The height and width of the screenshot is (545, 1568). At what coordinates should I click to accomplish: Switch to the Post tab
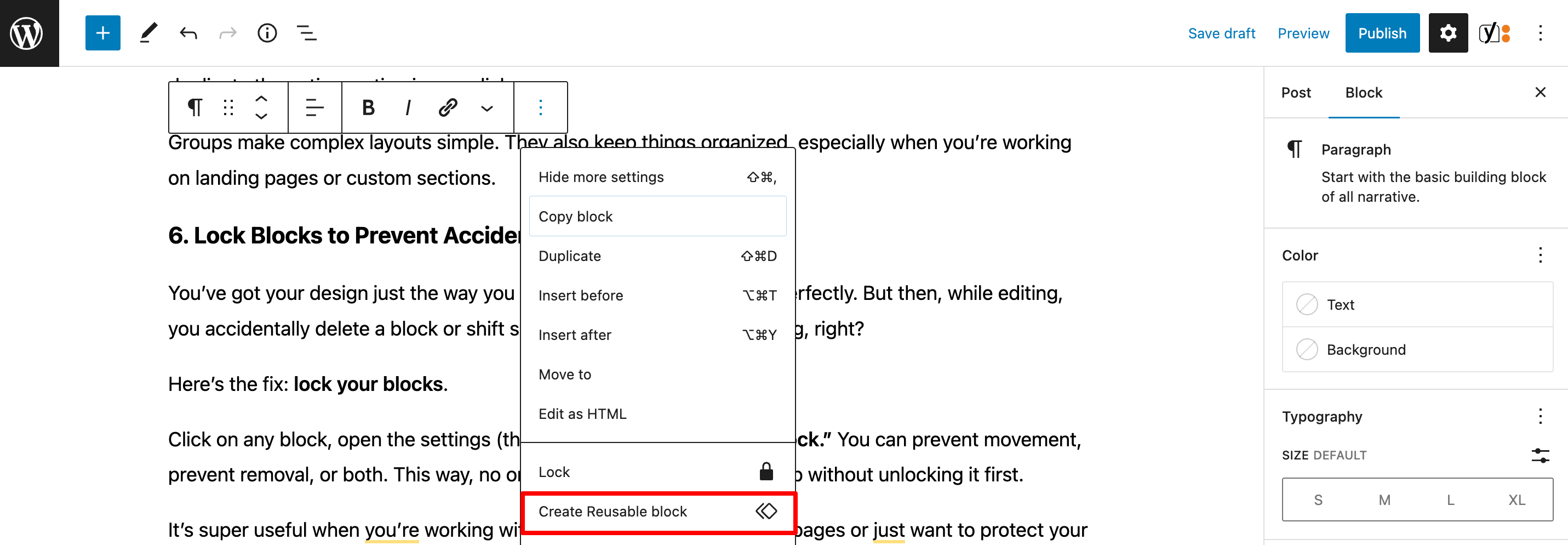[1295, 93]
